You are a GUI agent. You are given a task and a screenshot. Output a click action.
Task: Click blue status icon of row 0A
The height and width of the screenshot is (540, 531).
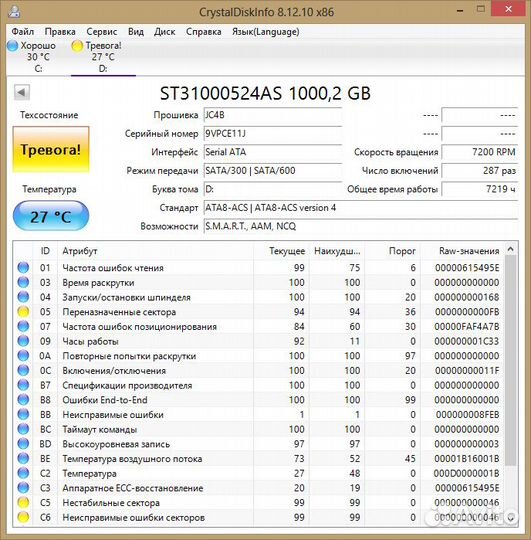tap(23, 356)
